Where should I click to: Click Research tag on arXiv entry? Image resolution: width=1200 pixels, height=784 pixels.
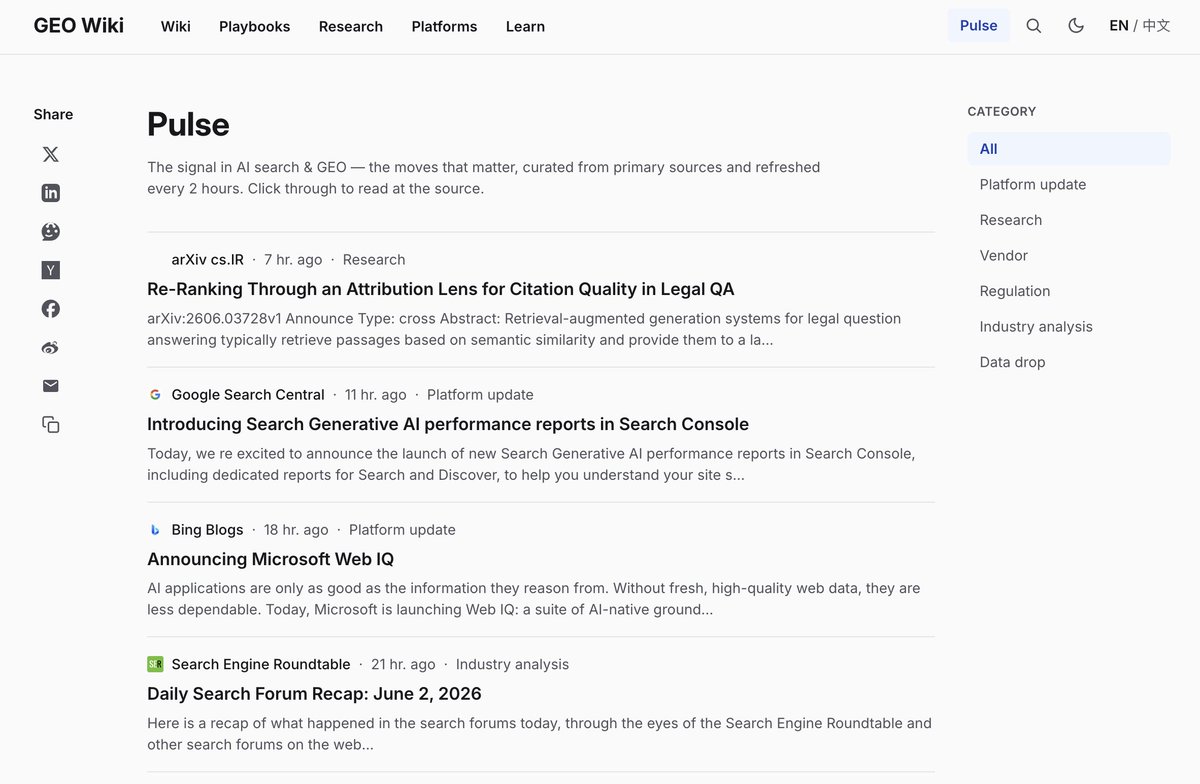374,260
